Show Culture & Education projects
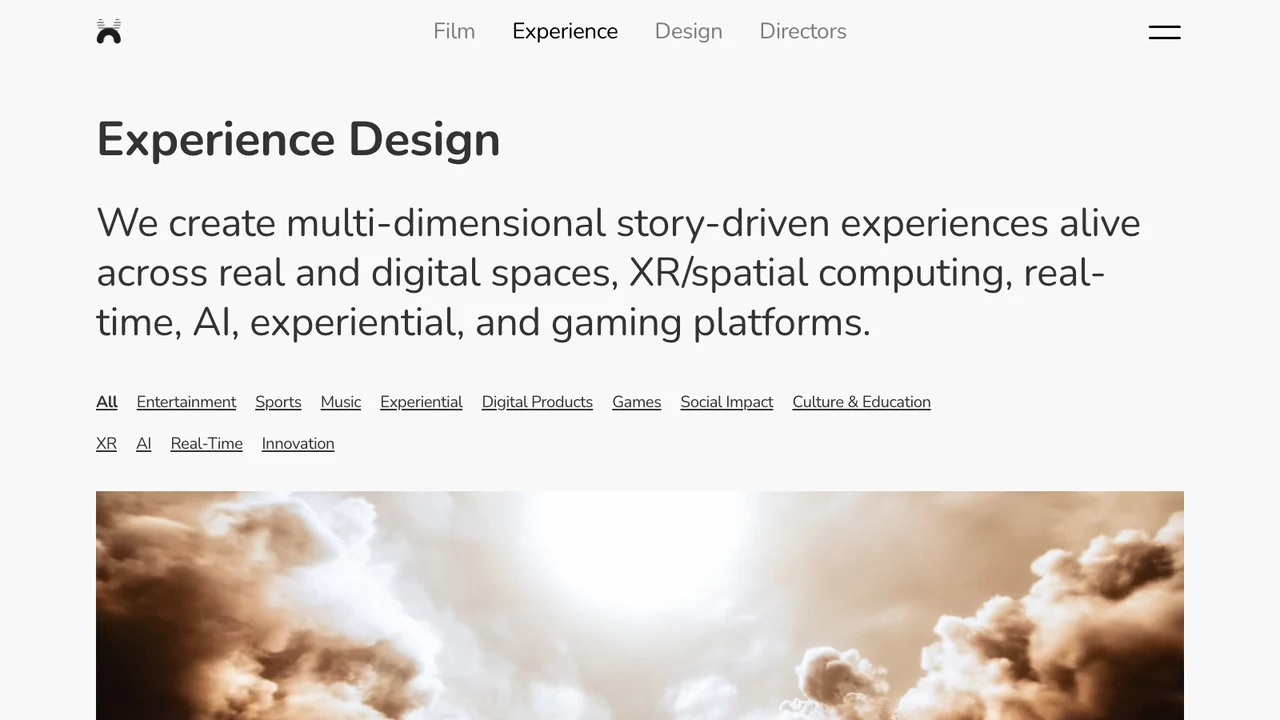This screenshot has width=1280, height=720. pos(862,402)
